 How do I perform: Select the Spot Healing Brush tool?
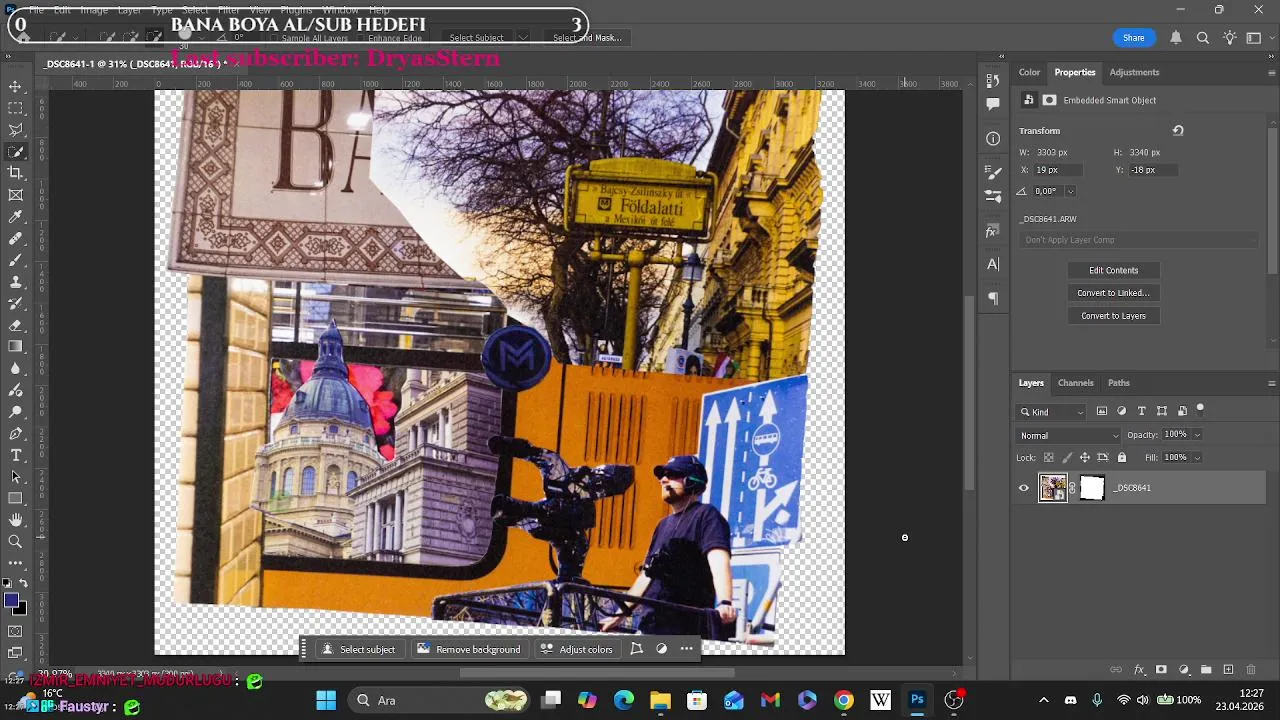coord(15,239)
